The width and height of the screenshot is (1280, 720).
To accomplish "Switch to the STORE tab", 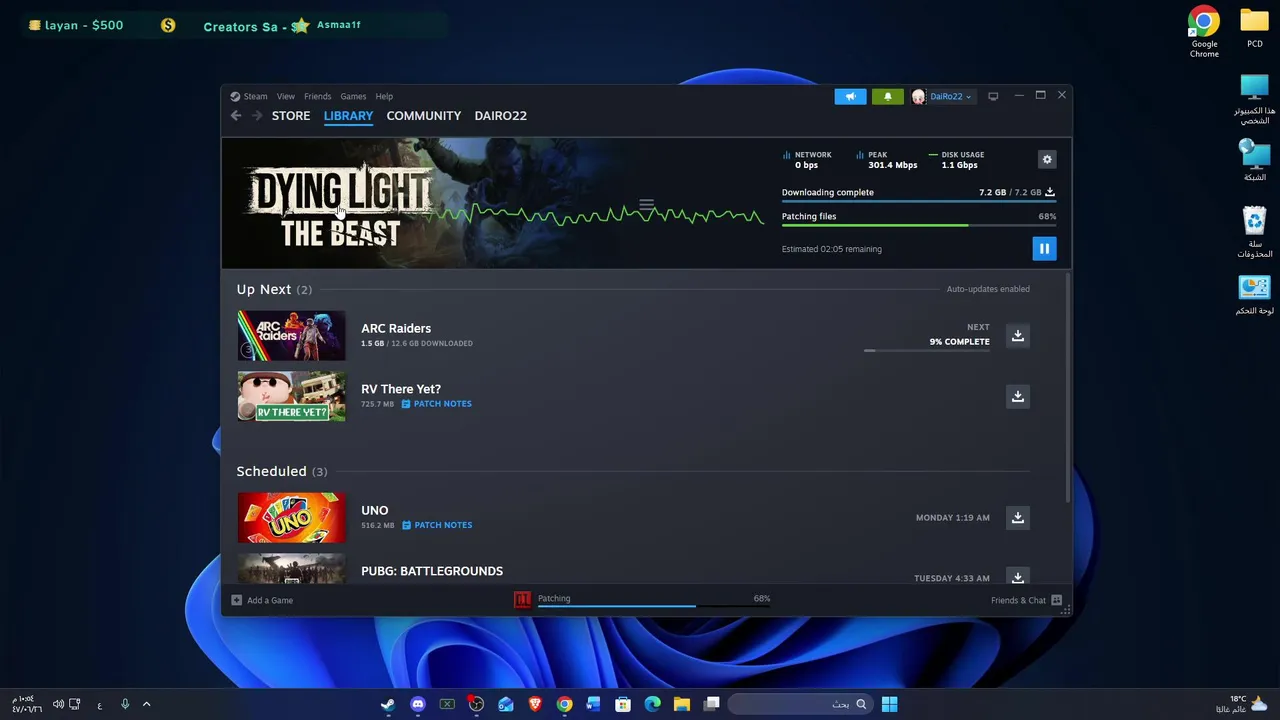I will (x=291, y=116).
